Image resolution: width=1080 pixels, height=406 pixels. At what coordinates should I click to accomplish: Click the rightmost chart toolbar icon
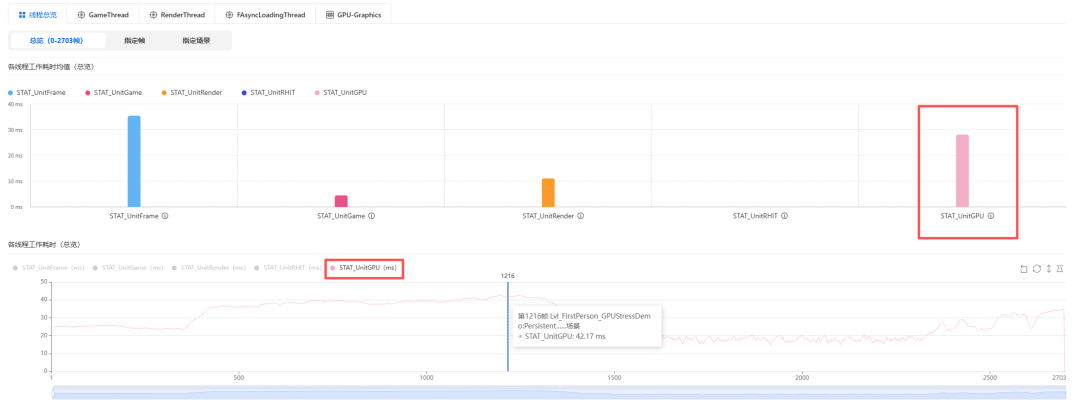coord(1061,269)
